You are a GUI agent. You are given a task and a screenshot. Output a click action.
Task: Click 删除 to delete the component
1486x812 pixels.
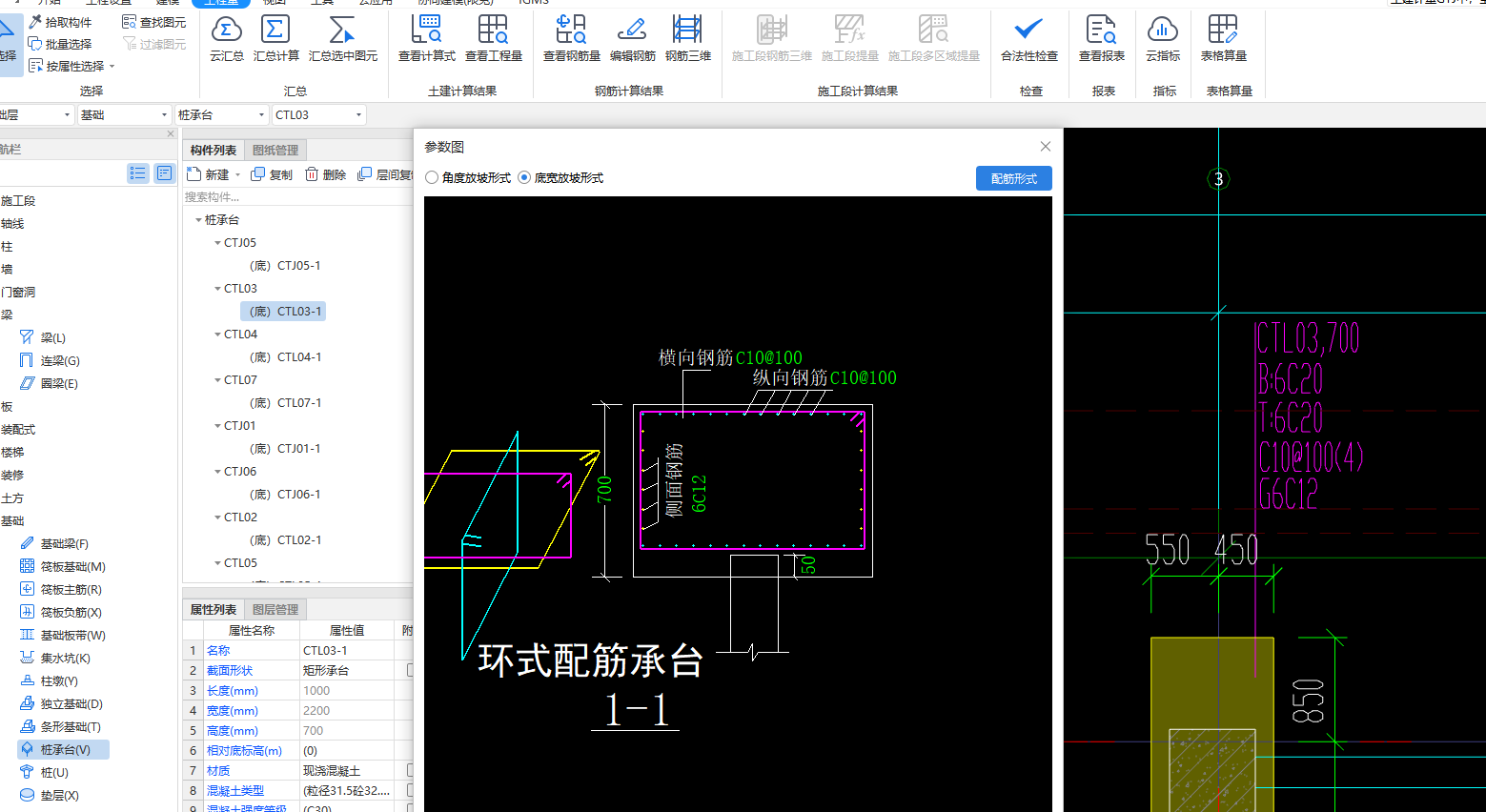325,174
